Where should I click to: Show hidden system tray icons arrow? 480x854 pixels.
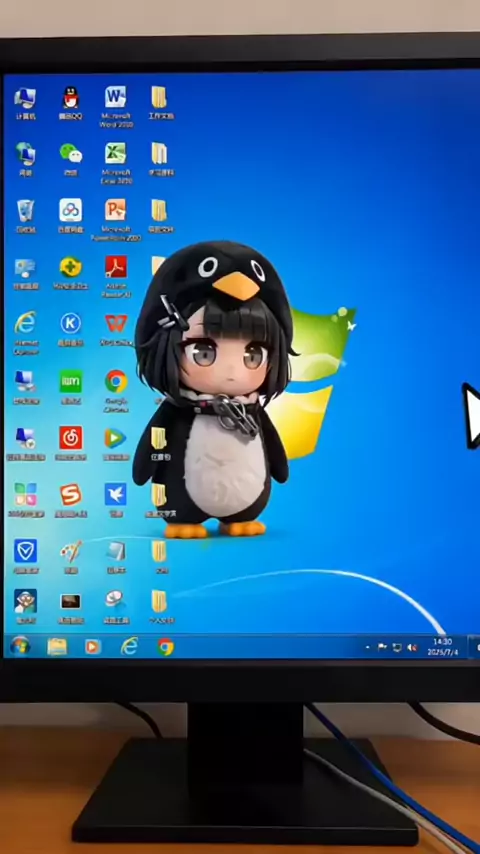tap(367, 648)
